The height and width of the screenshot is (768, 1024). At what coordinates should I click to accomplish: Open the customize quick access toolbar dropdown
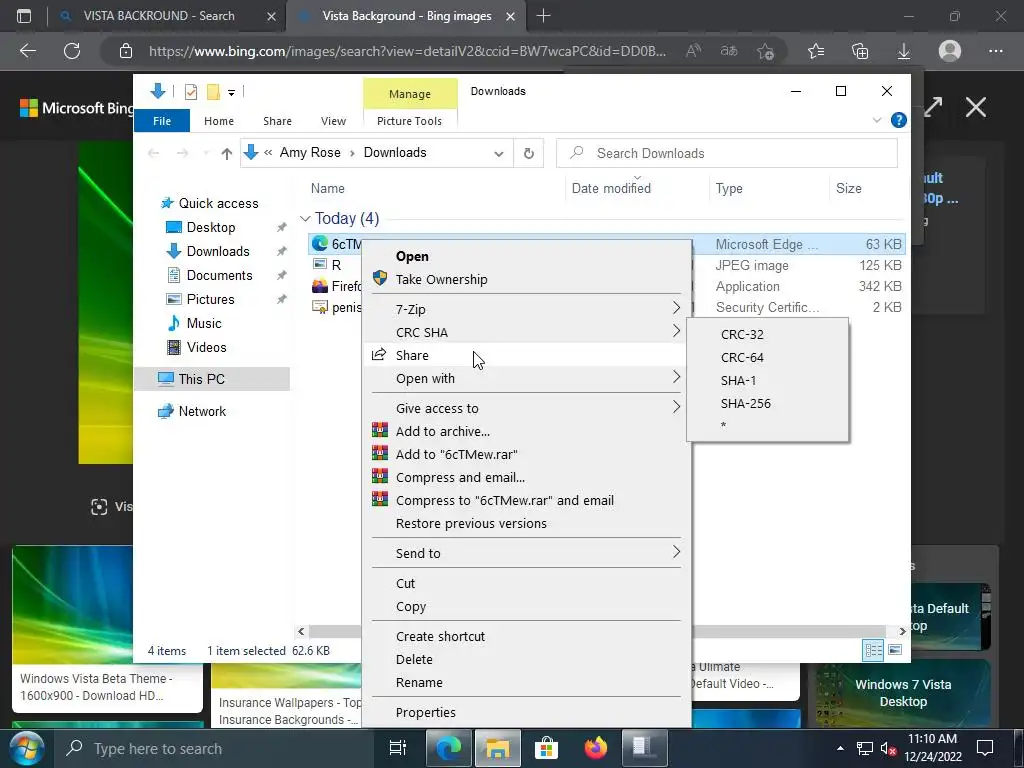(x=231, y=93)
